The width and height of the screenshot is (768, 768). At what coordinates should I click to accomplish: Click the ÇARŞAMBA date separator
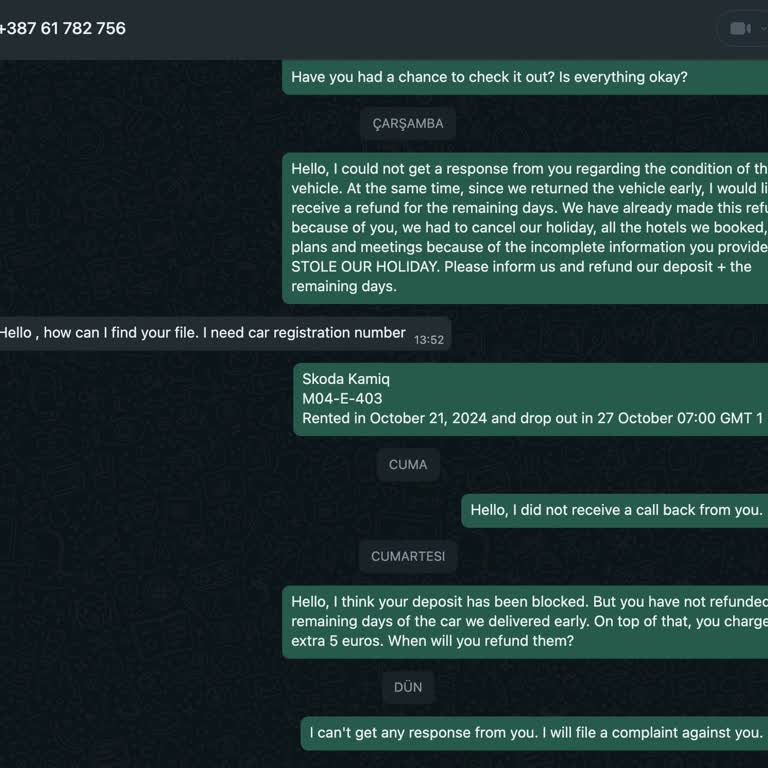click(x=407, y=123)
